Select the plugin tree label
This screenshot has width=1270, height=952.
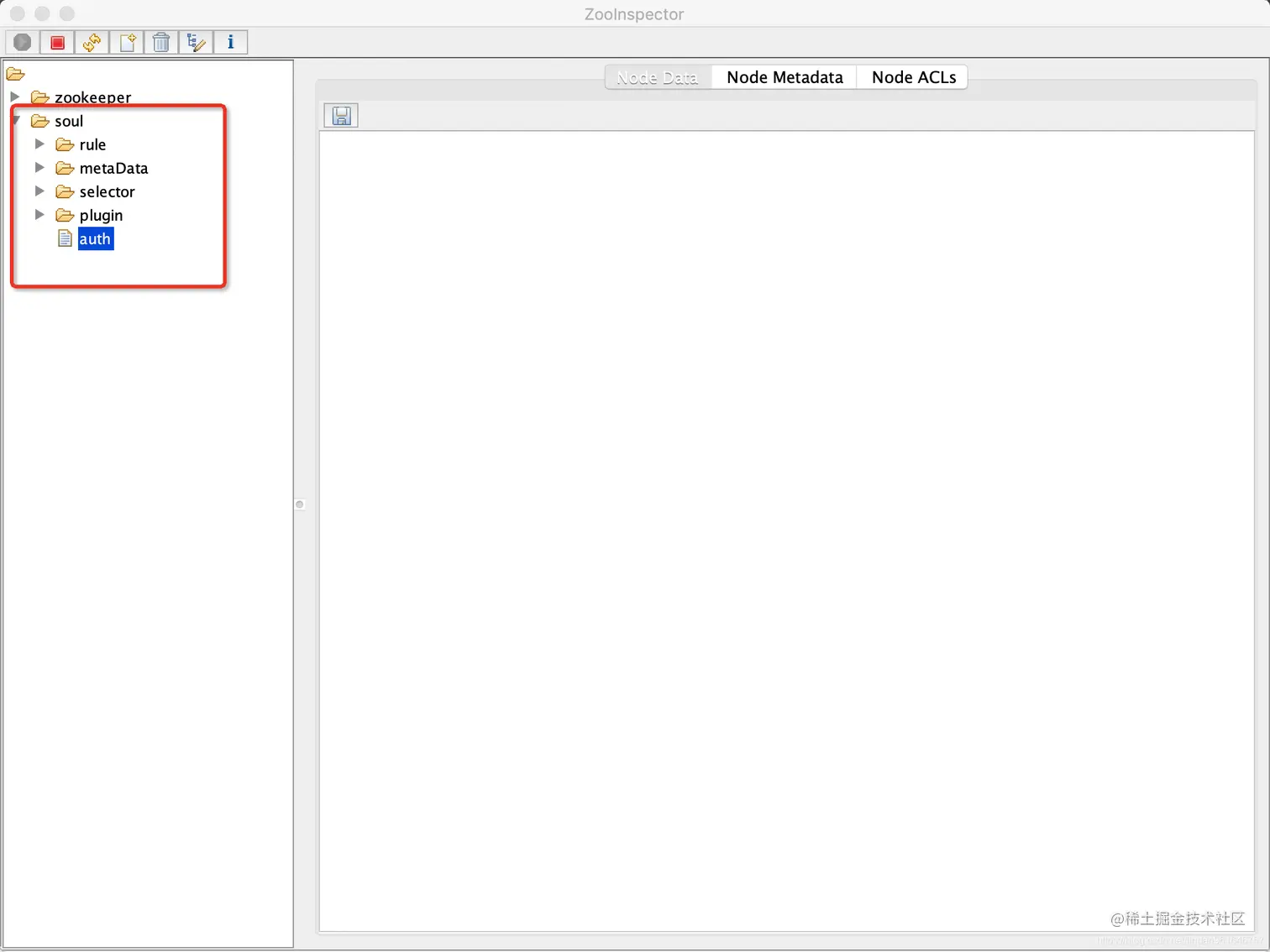[101, 215]
